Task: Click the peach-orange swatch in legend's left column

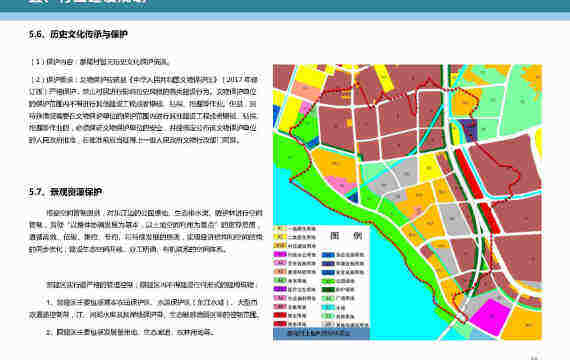Action: (280, 272)
